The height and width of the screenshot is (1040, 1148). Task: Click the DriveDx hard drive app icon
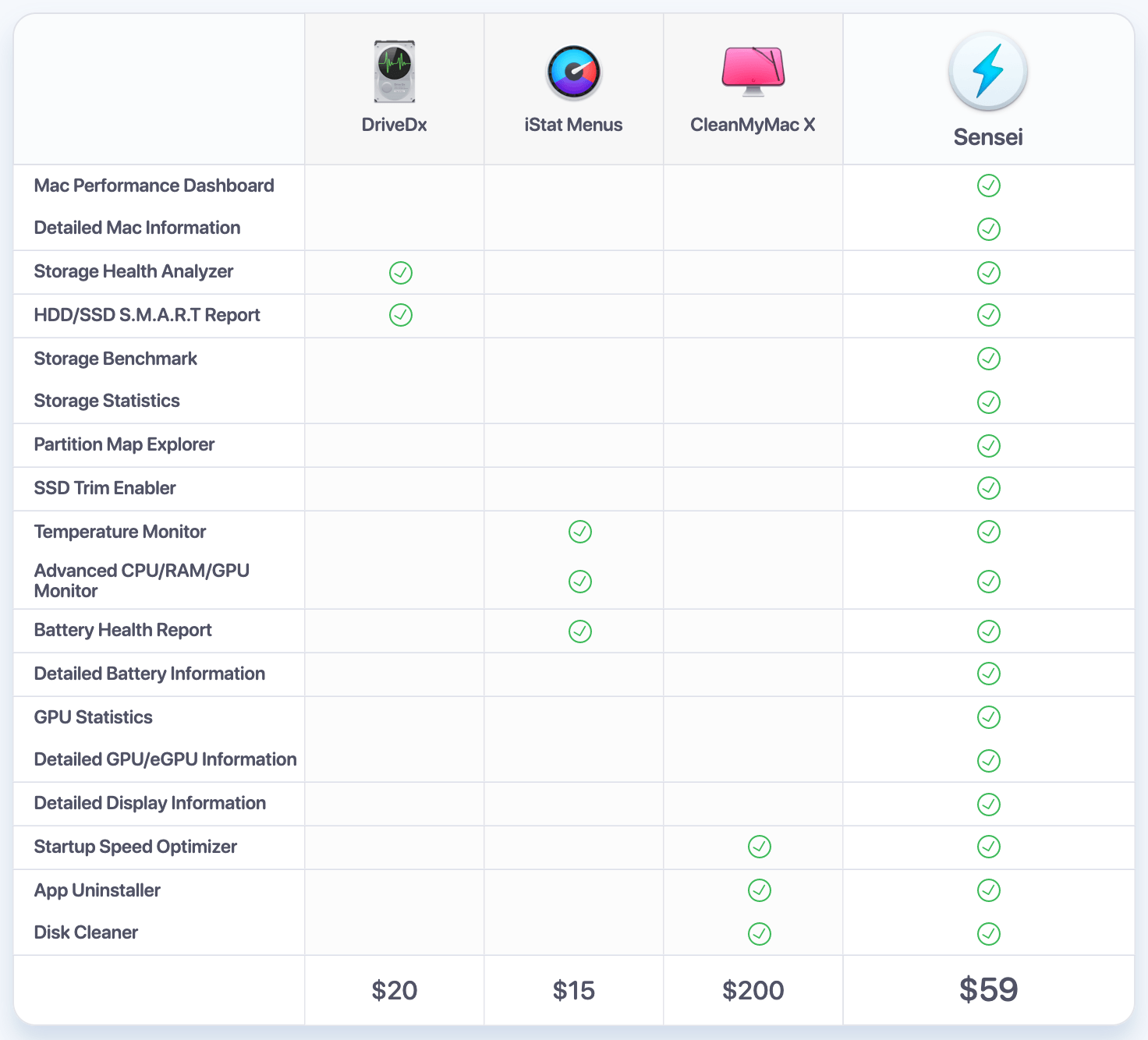pos(395,72)
